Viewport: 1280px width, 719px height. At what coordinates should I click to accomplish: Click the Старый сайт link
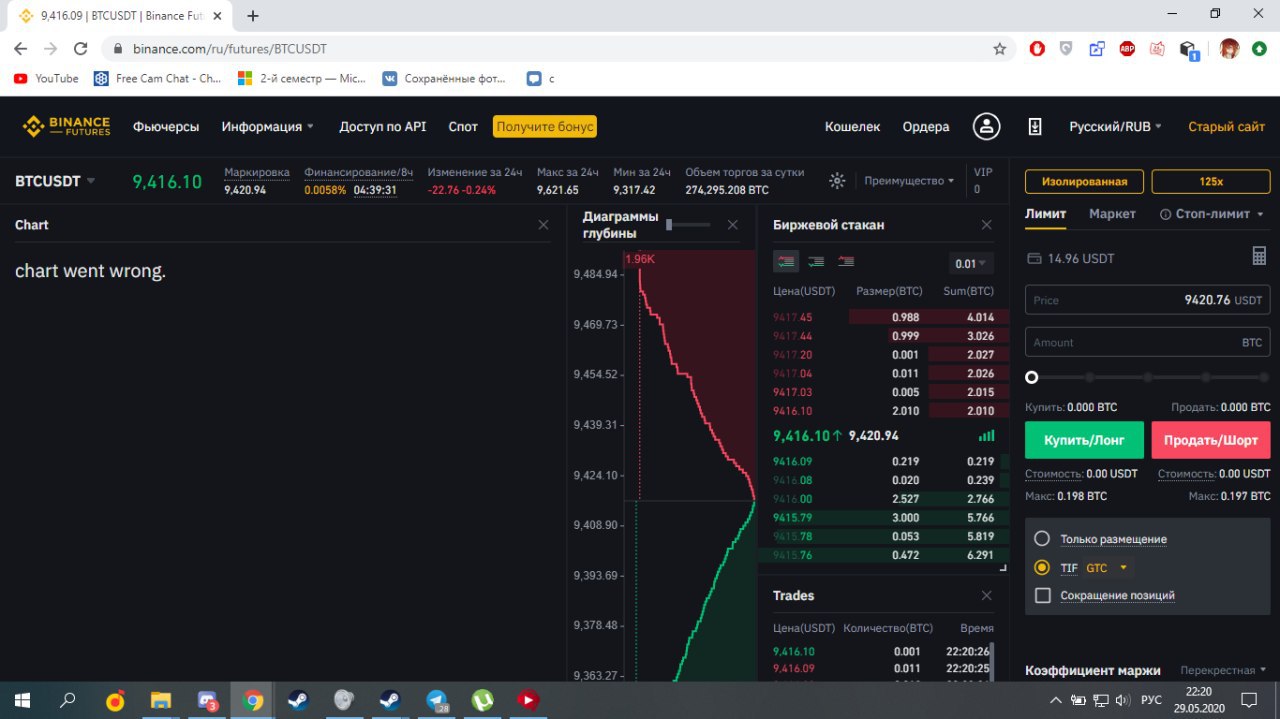[1226, 126]
